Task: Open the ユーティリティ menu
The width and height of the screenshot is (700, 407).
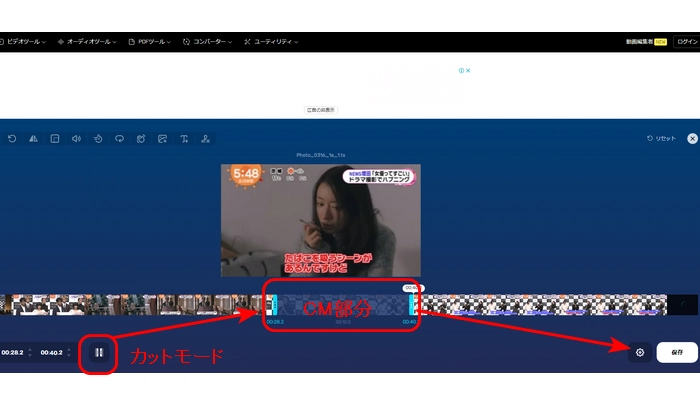Action: point(272,42)
